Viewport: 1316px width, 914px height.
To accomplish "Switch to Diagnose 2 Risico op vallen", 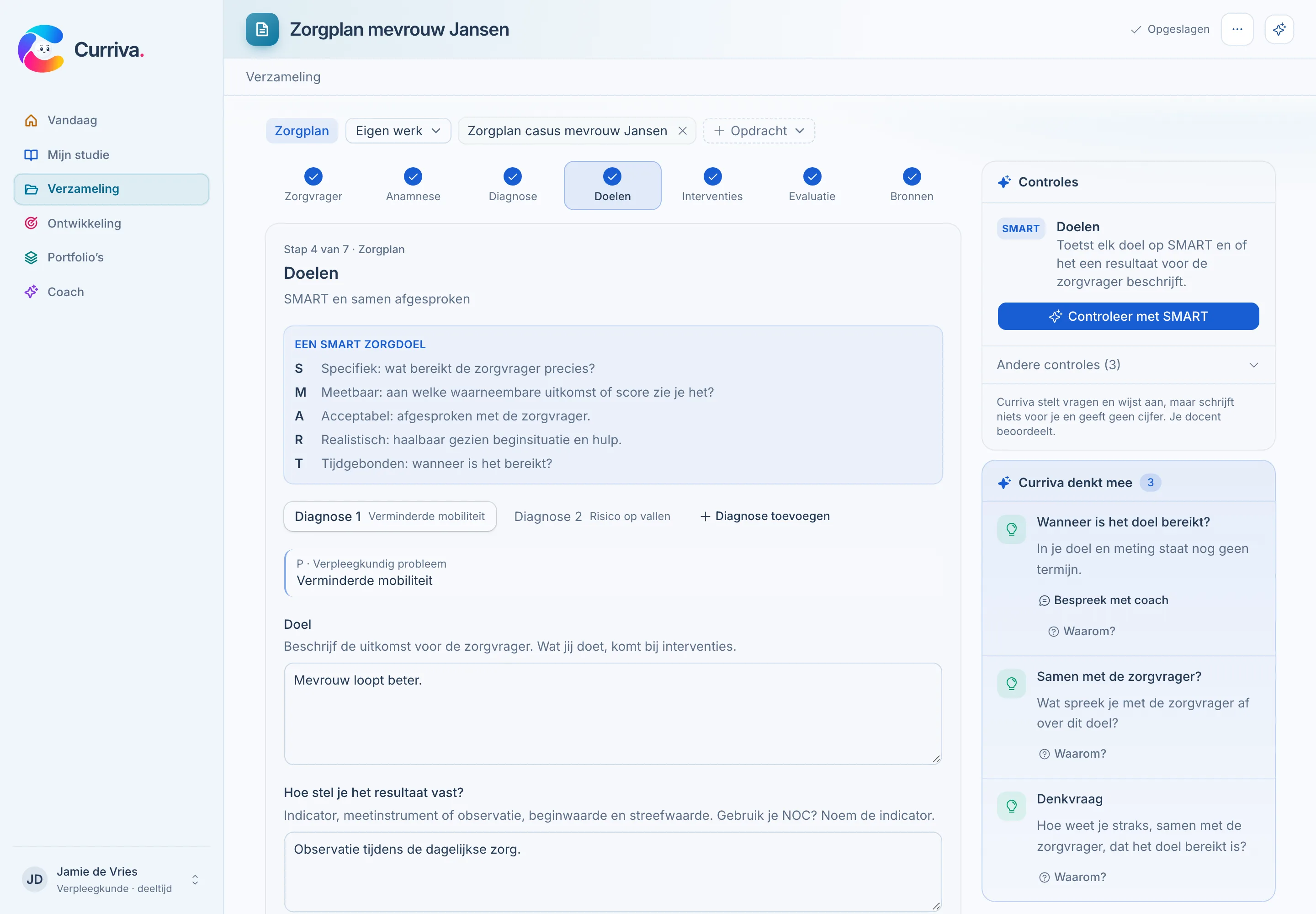I will tap(592, 516).
